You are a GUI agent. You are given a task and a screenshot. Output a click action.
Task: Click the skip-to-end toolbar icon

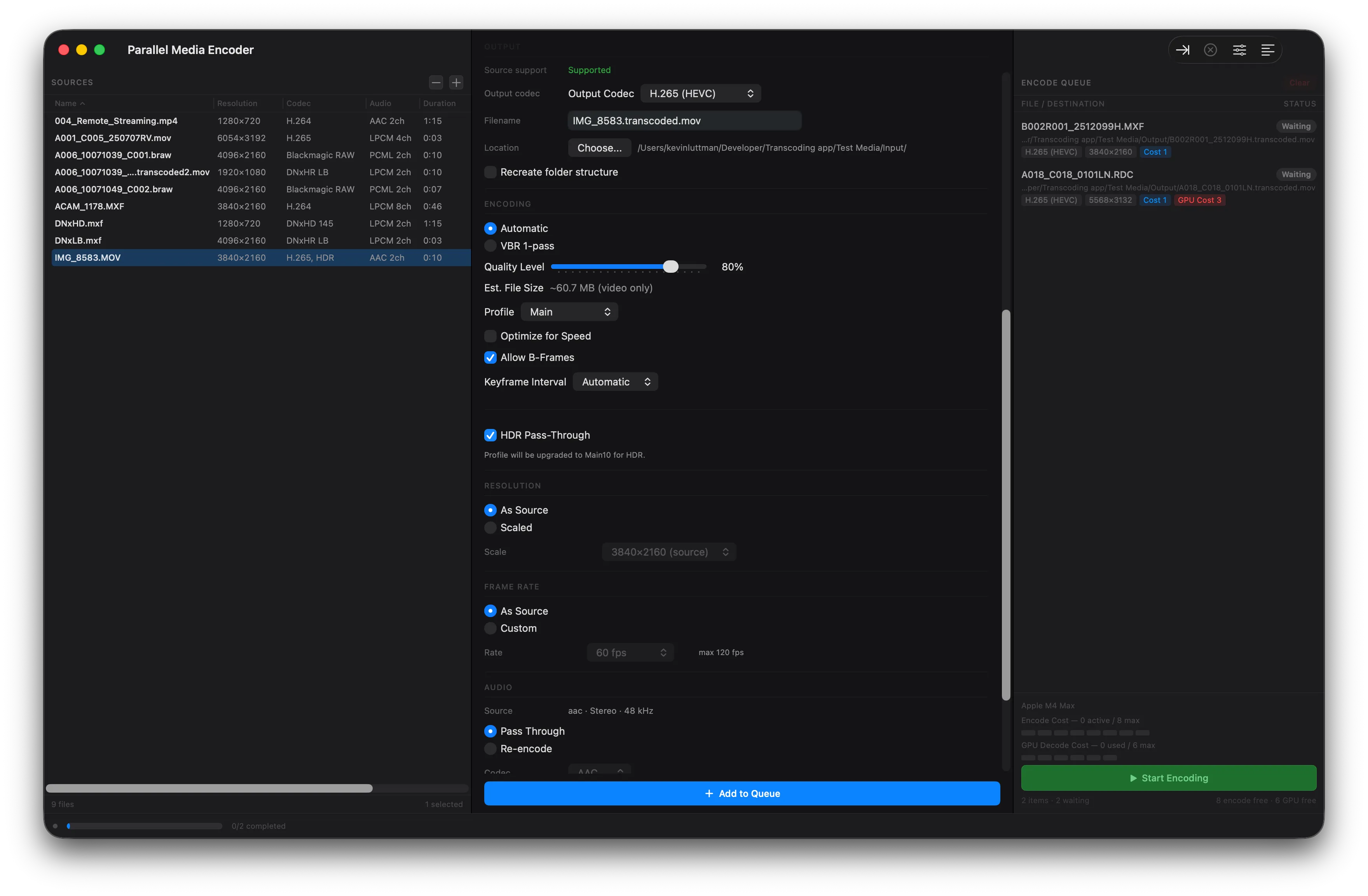pos(1183,49)
